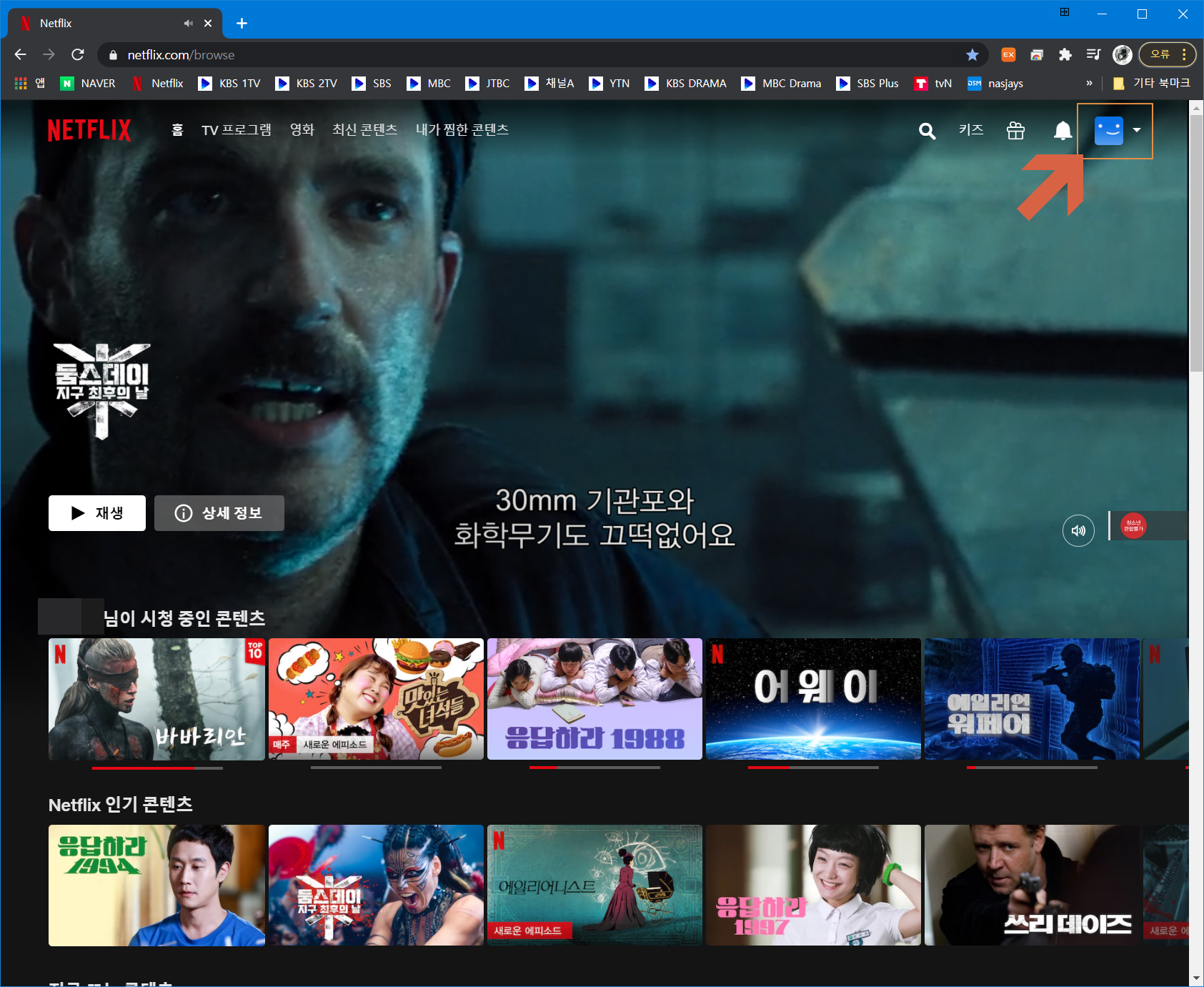Viewport: 1204px width, 987px height.
Task: Click the Chrome profile avatar icon
Action: pyautogui.click(x=1123, y=55)
